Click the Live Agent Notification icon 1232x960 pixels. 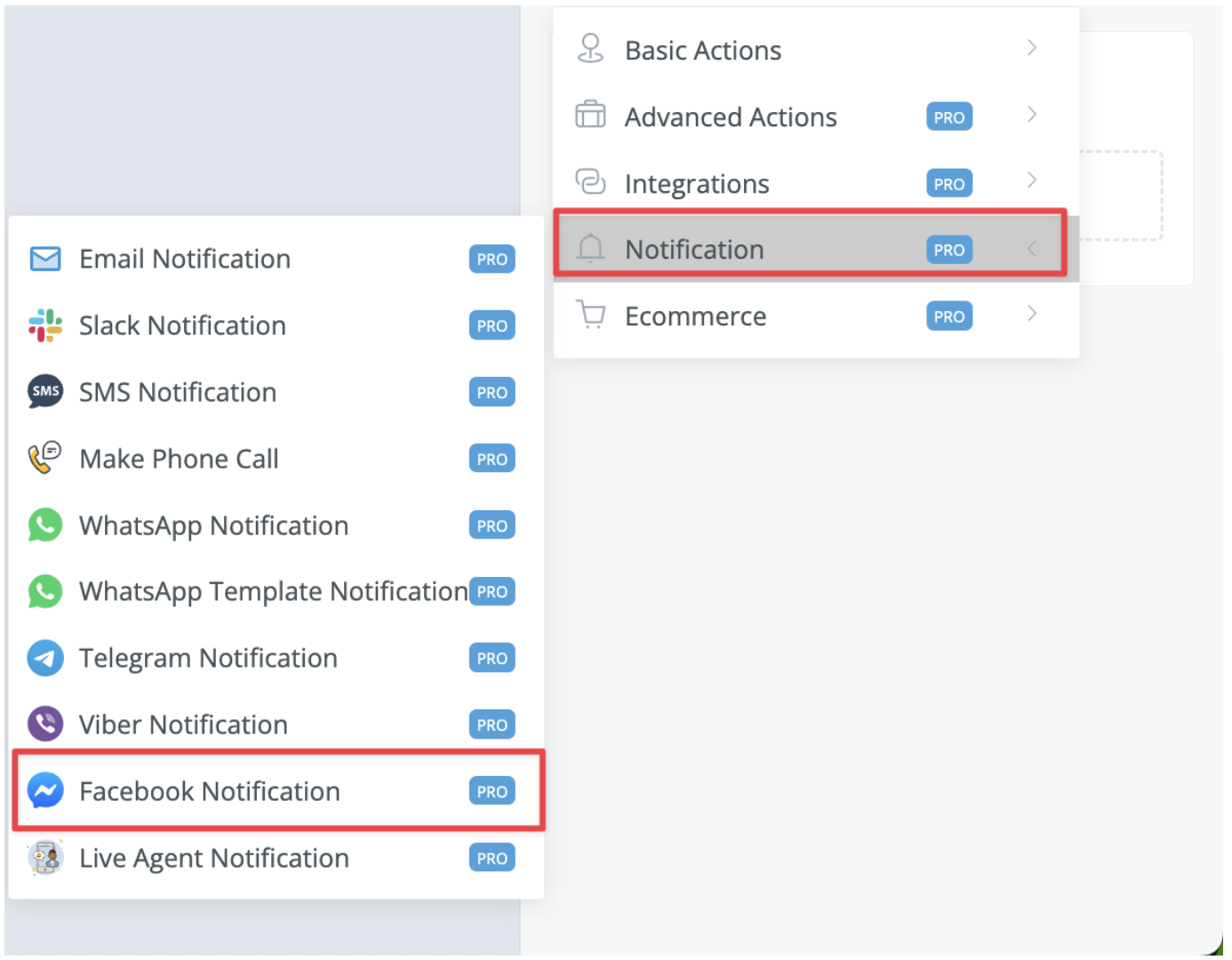[45, 858]
